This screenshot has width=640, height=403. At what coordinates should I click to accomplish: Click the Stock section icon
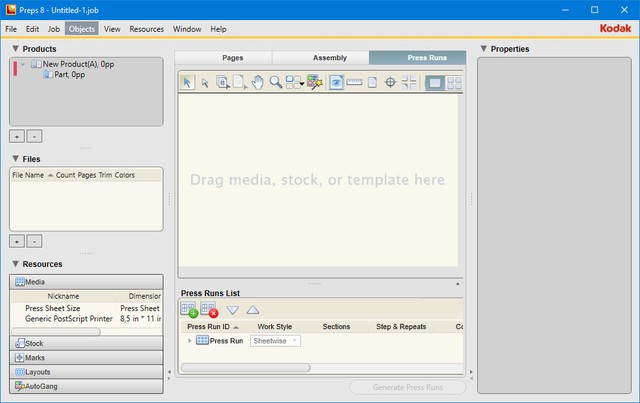pos(20,343)
